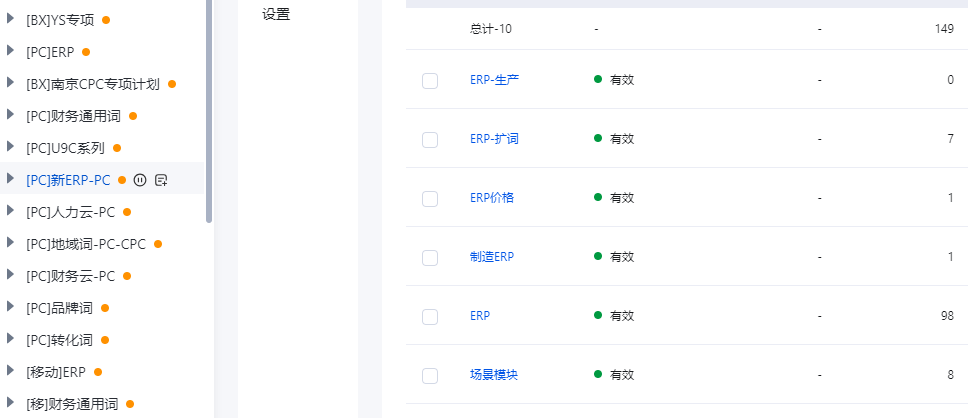Click orange status dot next to [PC]ERP
This screenshot has height=418, width=968.
pos(86,52)
